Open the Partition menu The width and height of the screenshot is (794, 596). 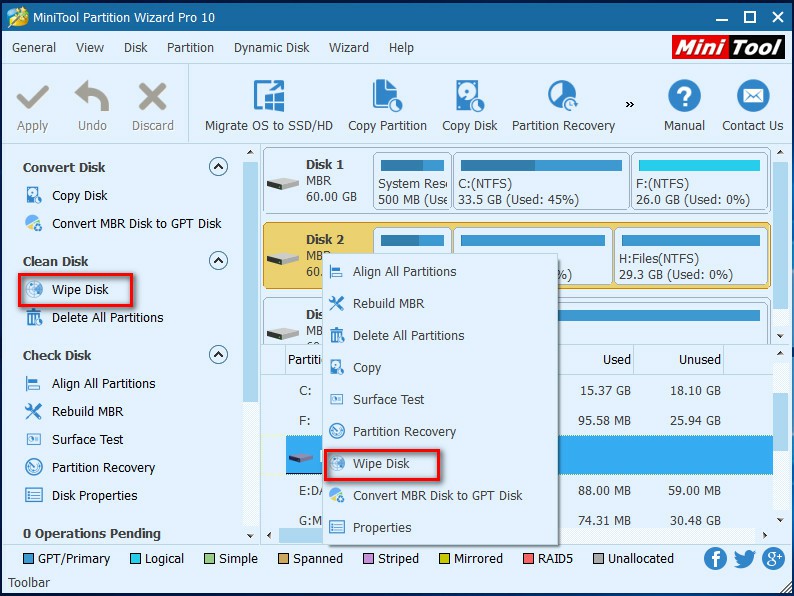pos(190,48)
